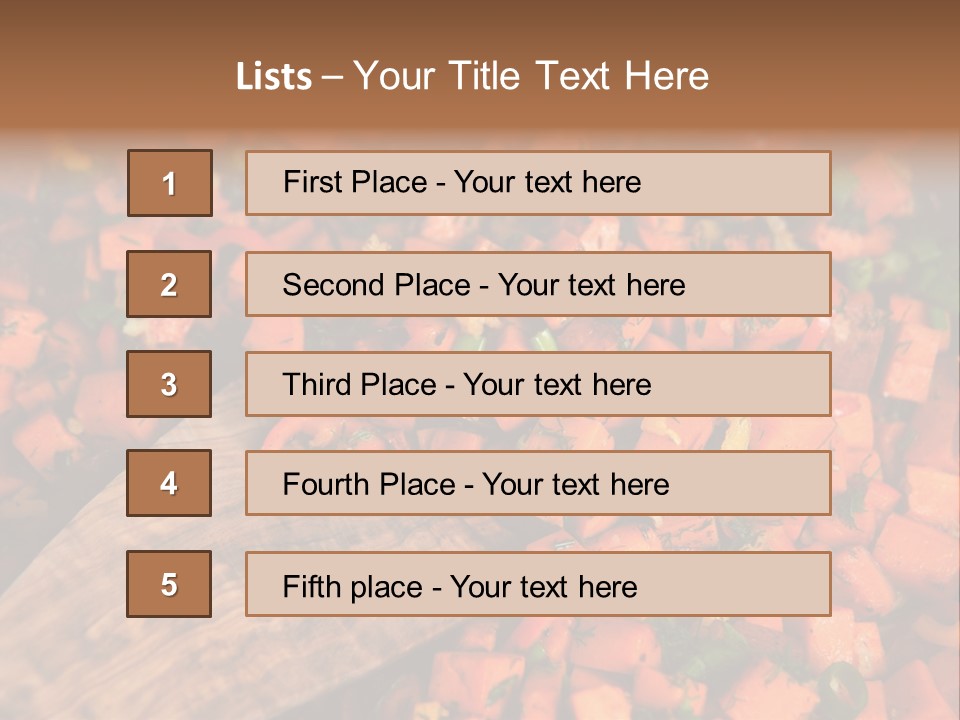Click the bold word 'Lists' in title
960x720 pixels.
[274, 77]
